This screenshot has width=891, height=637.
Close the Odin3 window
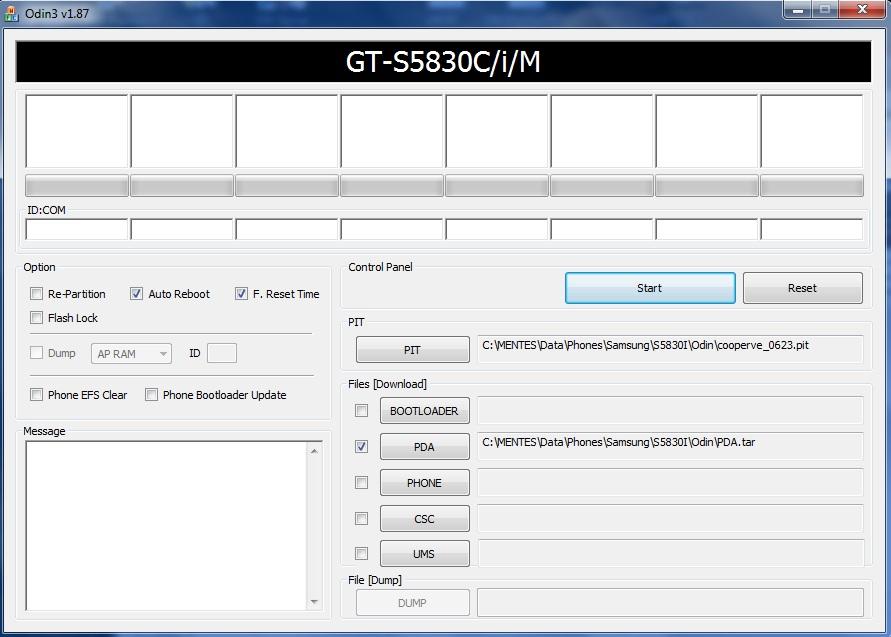pyautogui.click(x=863, y=10)
